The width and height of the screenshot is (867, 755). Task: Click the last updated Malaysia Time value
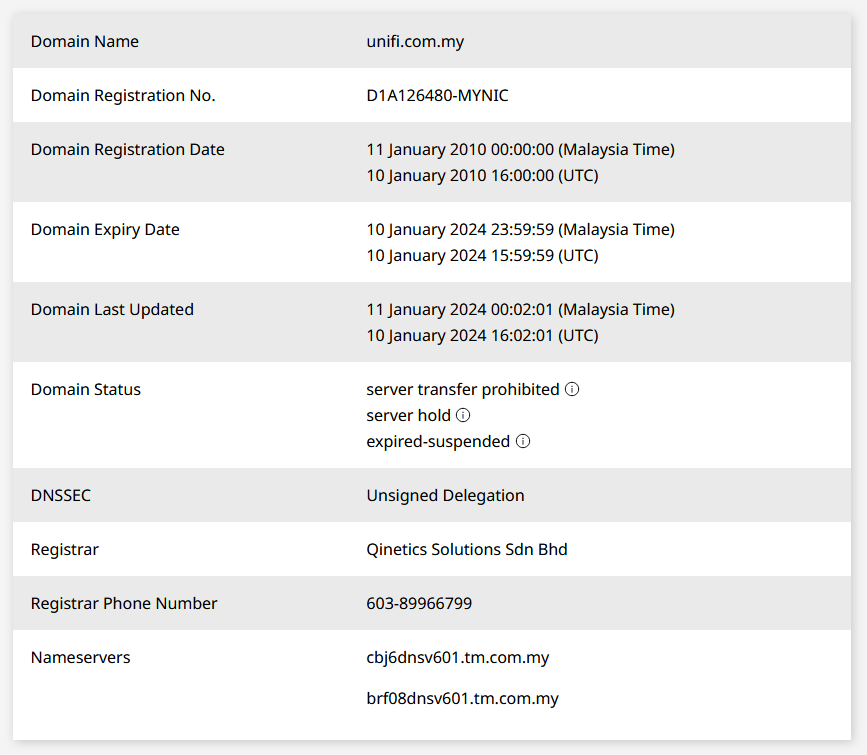(520, 310)
